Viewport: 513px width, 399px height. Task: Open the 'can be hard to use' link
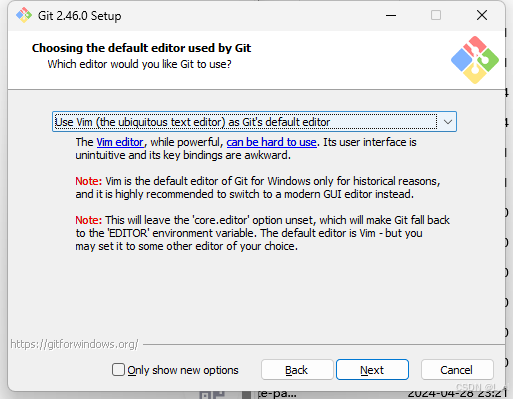click(x=271, y=142)
